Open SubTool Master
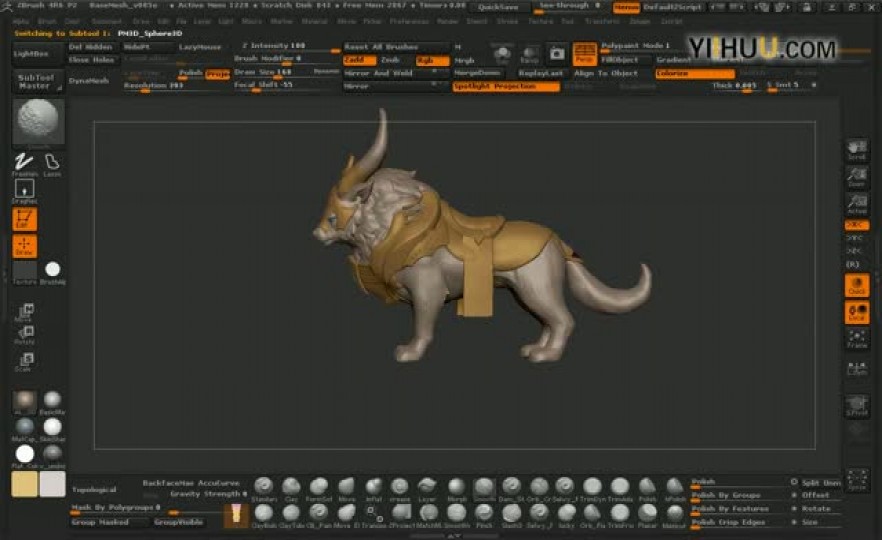Viewport: 882px width, 540px height. [37, 82]
